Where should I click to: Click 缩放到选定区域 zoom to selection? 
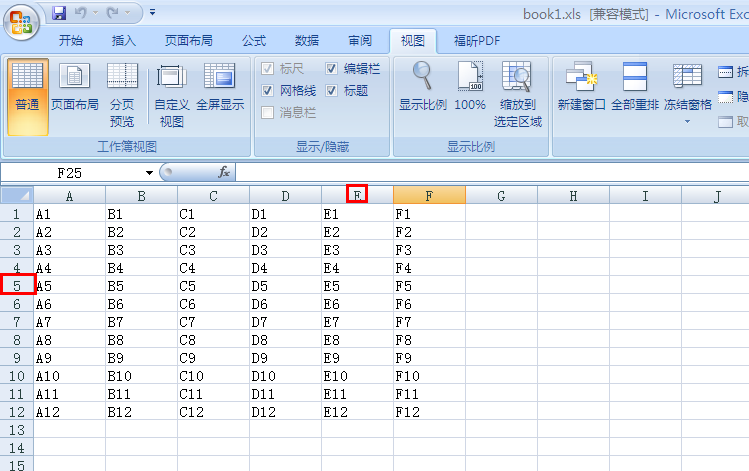(517, 96)
